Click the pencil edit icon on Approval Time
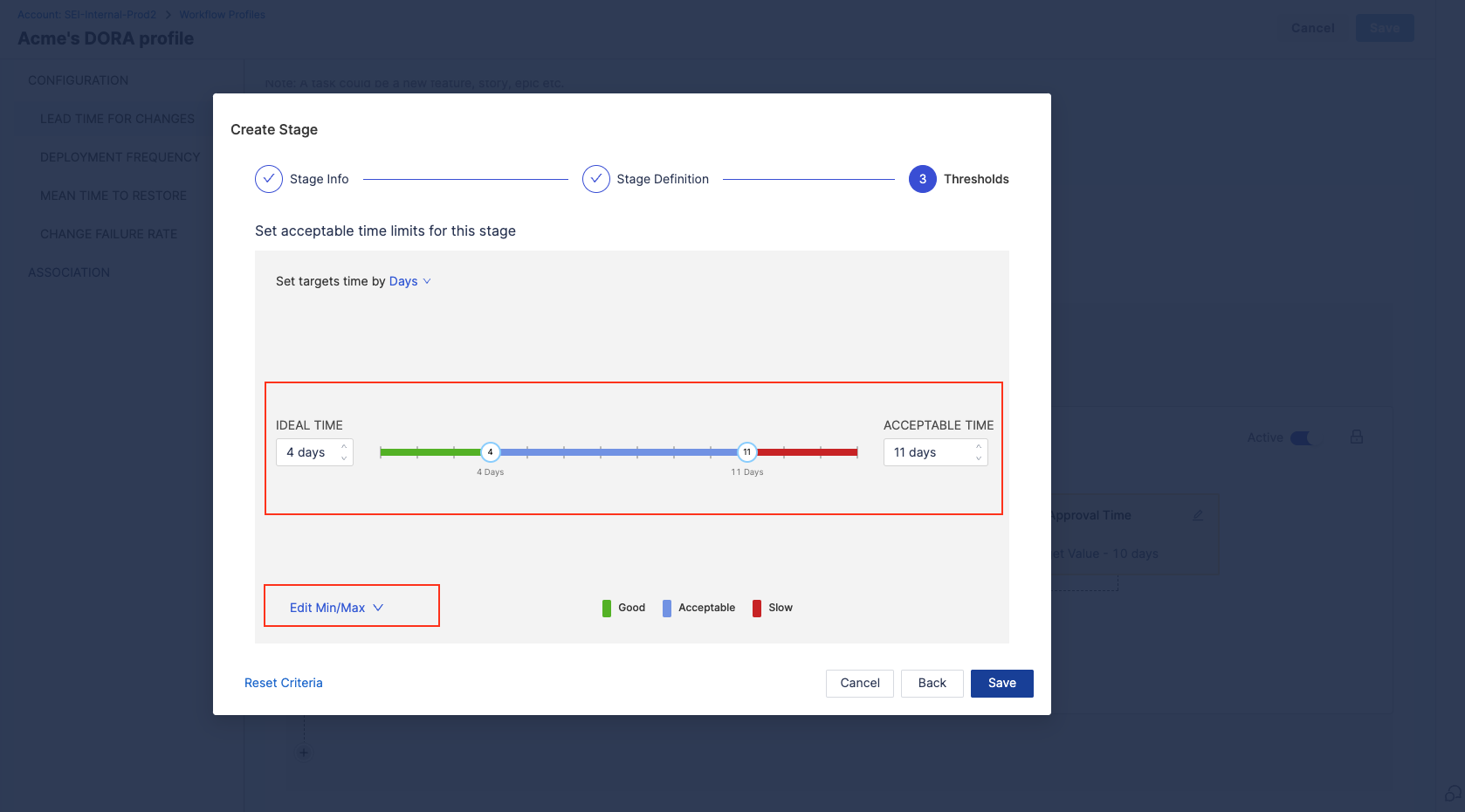Image resolution: width=1465 pixels, height=812 pixels. pyautogui.click(x=1198, y=515)
